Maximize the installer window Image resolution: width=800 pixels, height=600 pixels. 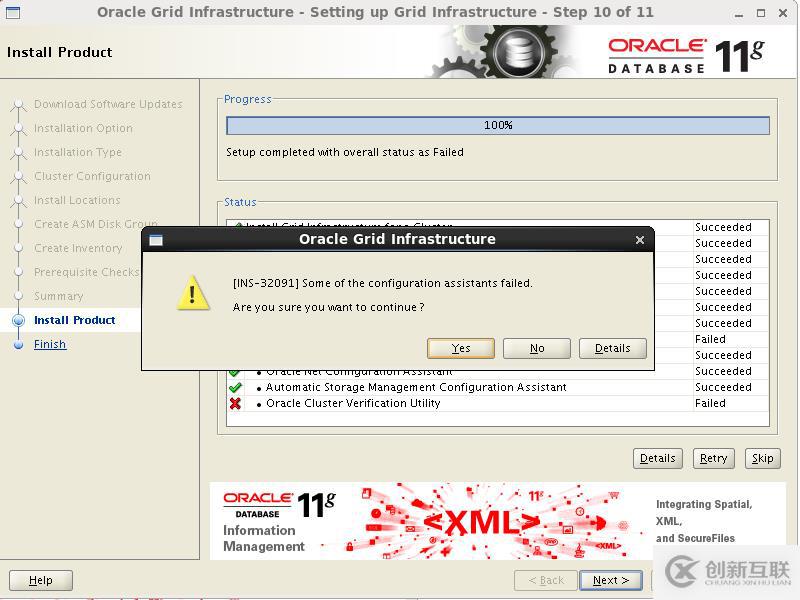761,13
